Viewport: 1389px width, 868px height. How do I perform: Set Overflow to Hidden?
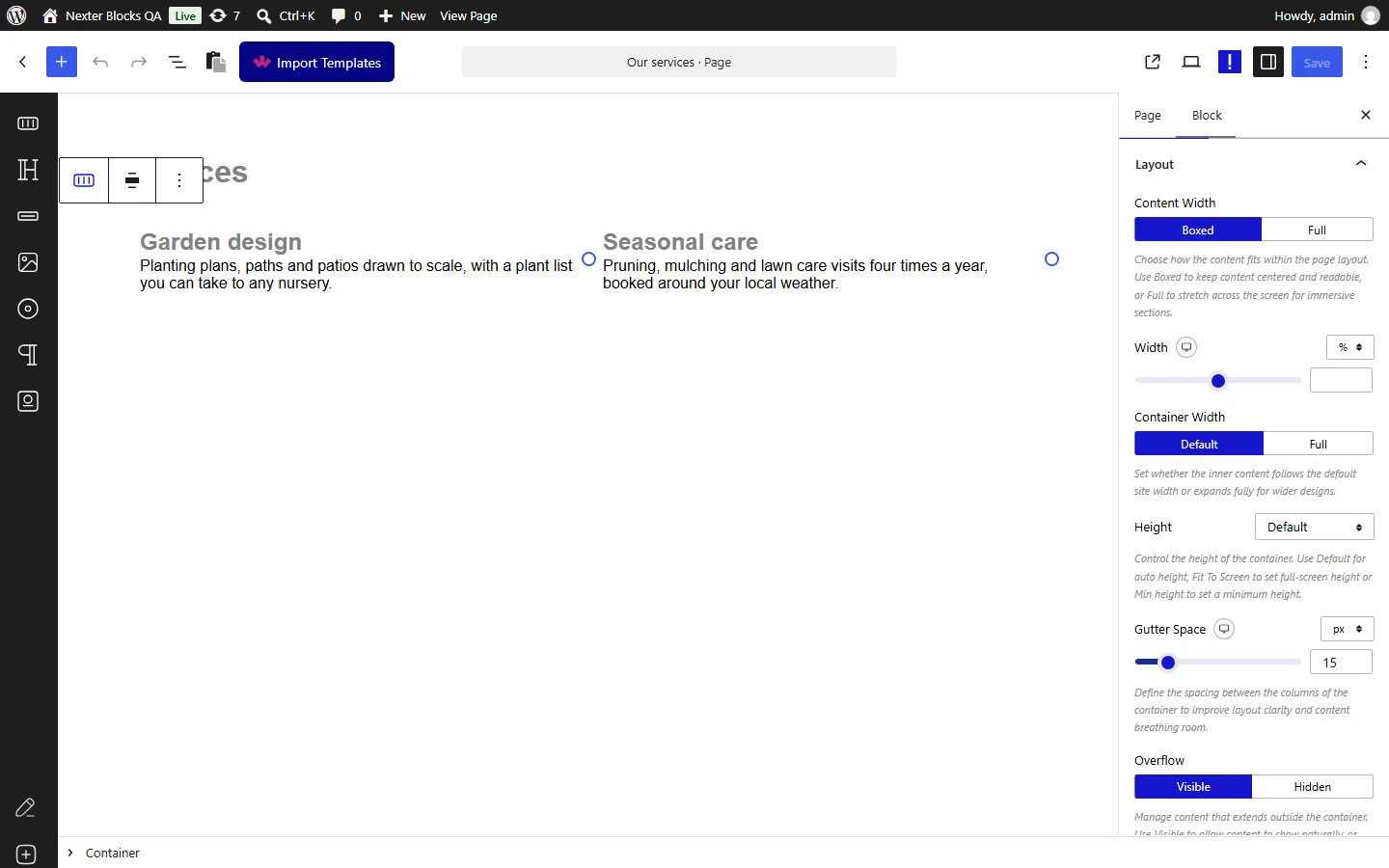click(1312, 787)
